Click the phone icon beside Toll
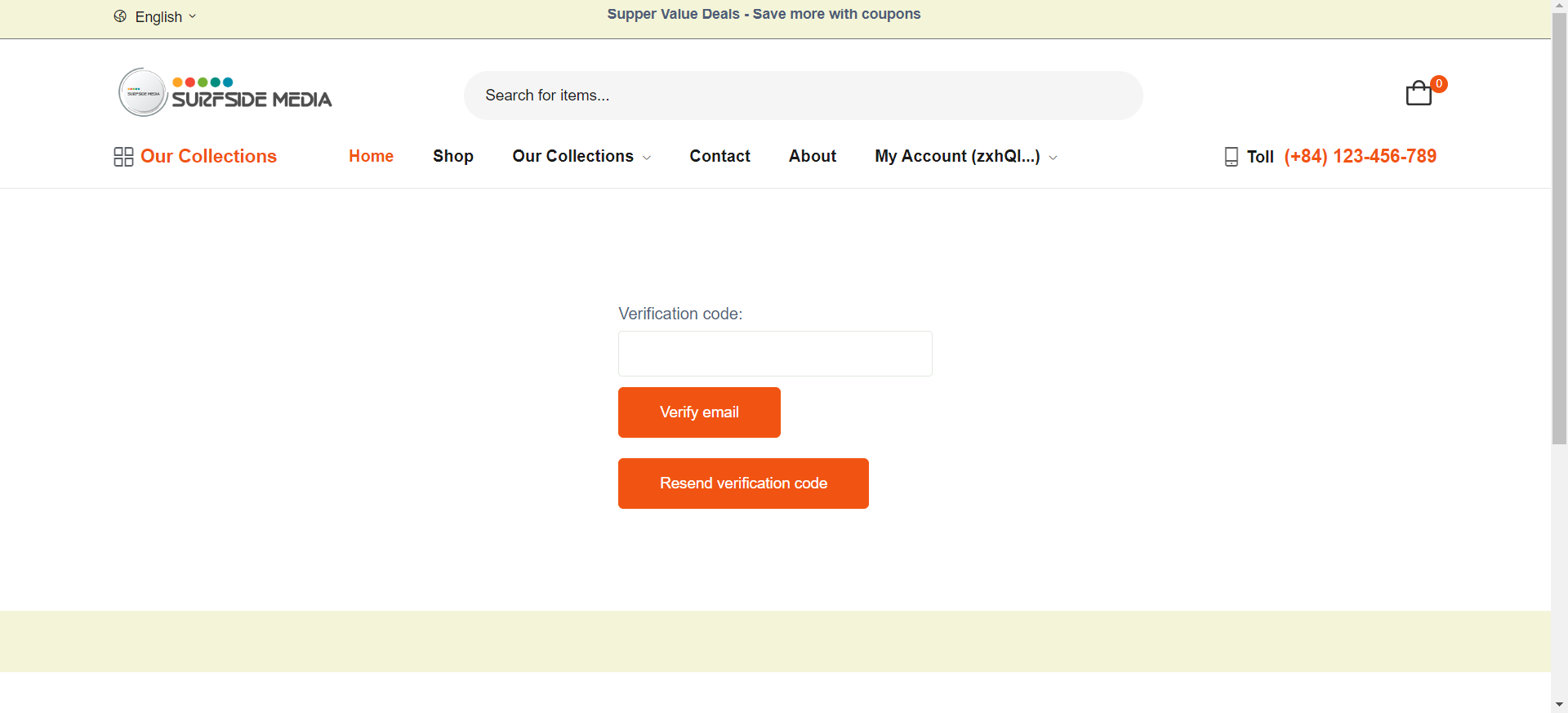 1232,157
